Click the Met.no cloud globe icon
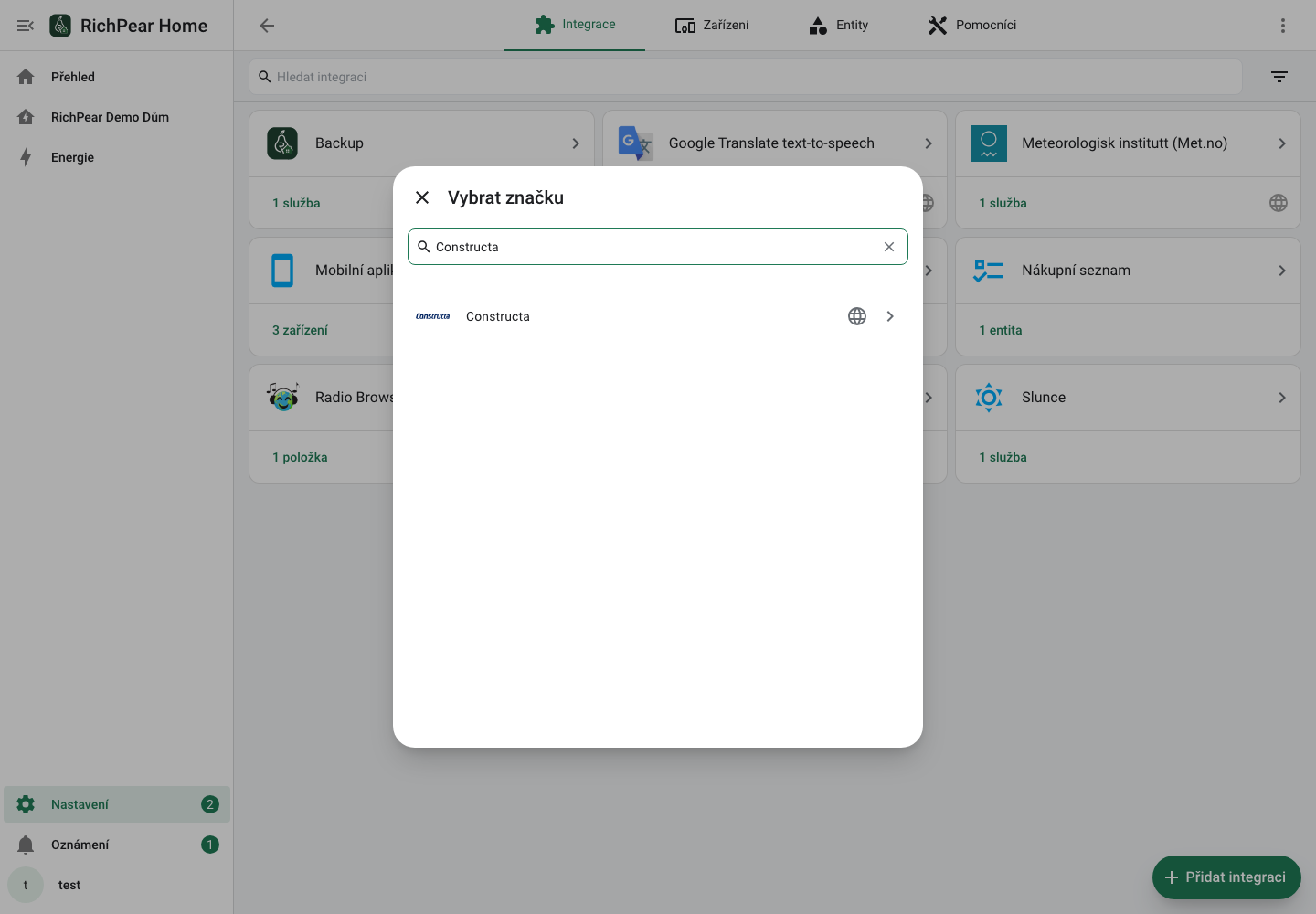Image resolution: width=1316 pixels, height=914 pixels. (x=1279, y=203)
